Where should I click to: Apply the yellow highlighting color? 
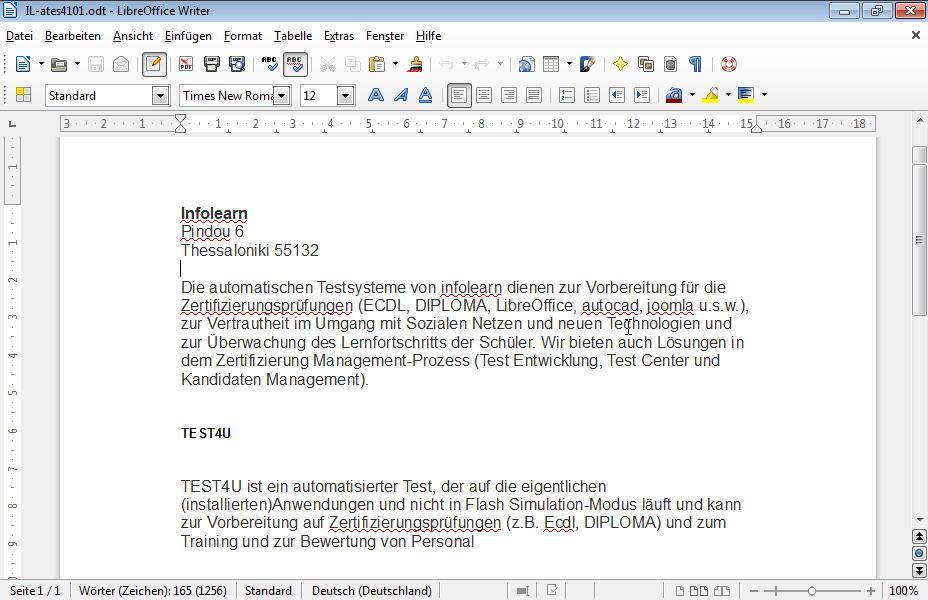[x=710, y=95]
